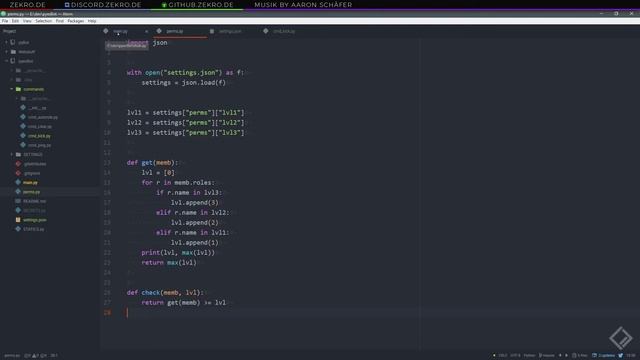Click the git branch icon in the status bar
640x360 pixels.
tap(541, 356)
